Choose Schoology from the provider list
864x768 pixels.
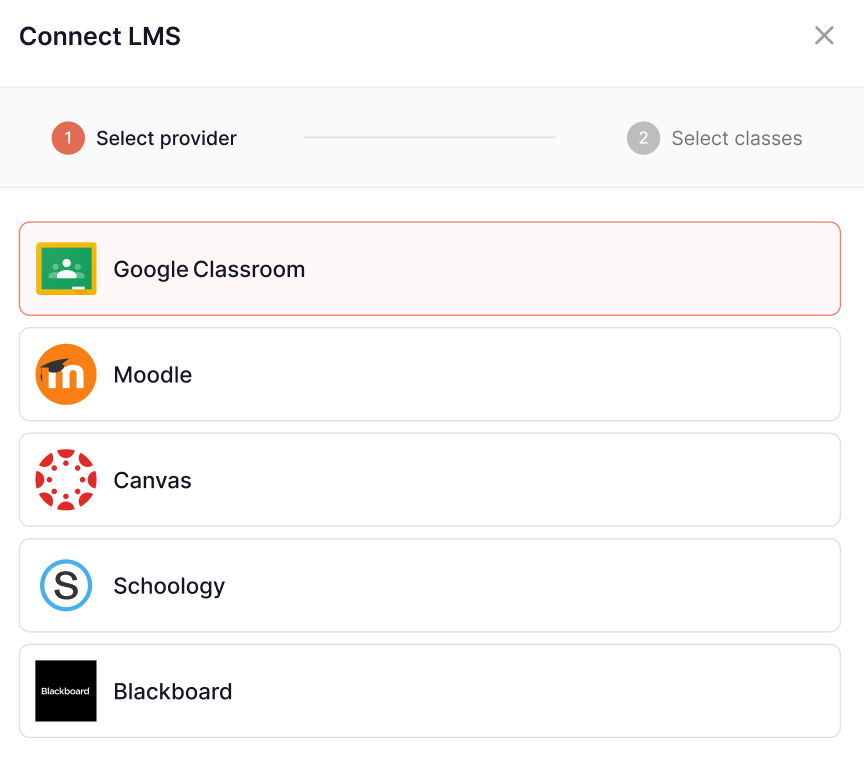[x=430, y=586]
